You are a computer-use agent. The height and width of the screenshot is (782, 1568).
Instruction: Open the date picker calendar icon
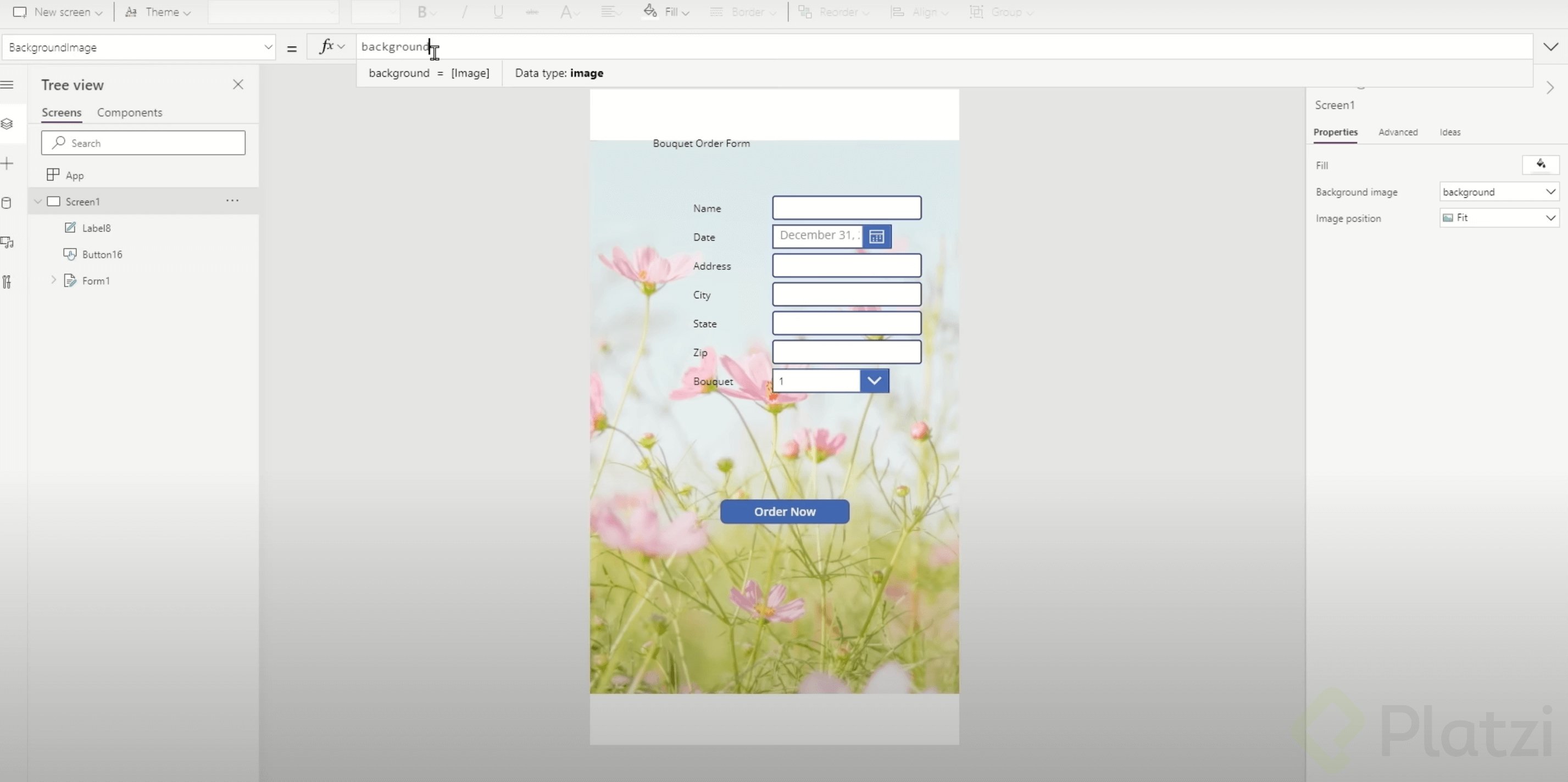pos(876,237)
